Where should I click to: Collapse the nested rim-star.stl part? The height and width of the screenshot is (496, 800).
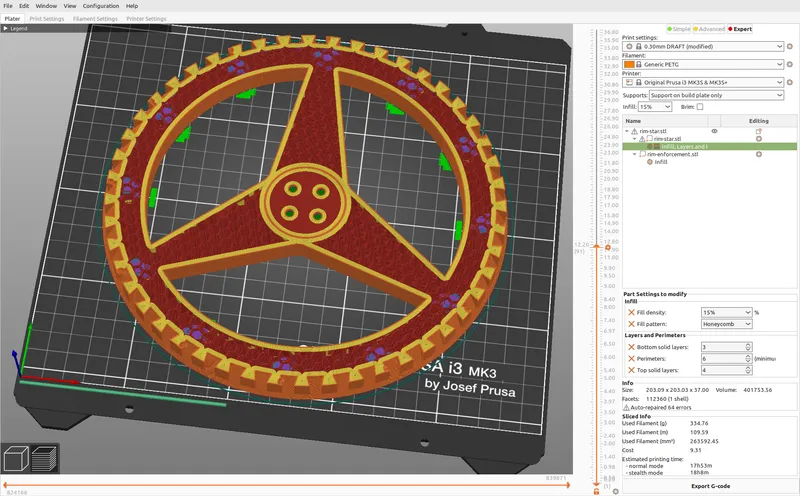coord(635,139)
